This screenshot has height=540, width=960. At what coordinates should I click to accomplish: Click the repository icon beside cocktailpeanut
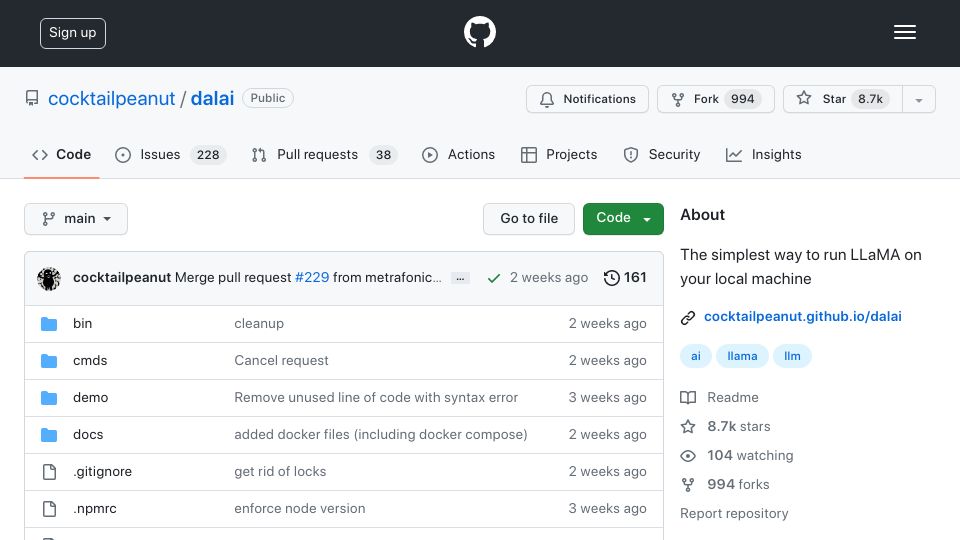(32, 98)
